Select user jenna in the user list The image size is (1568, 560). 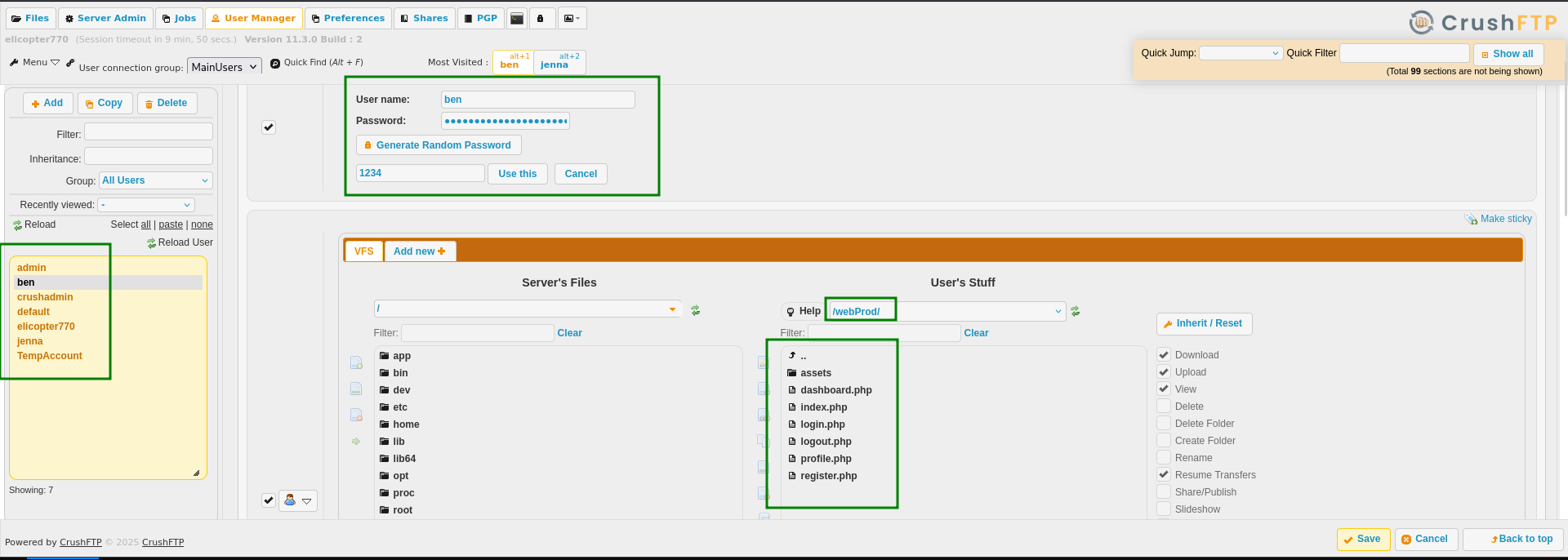[x=30, y=341]
